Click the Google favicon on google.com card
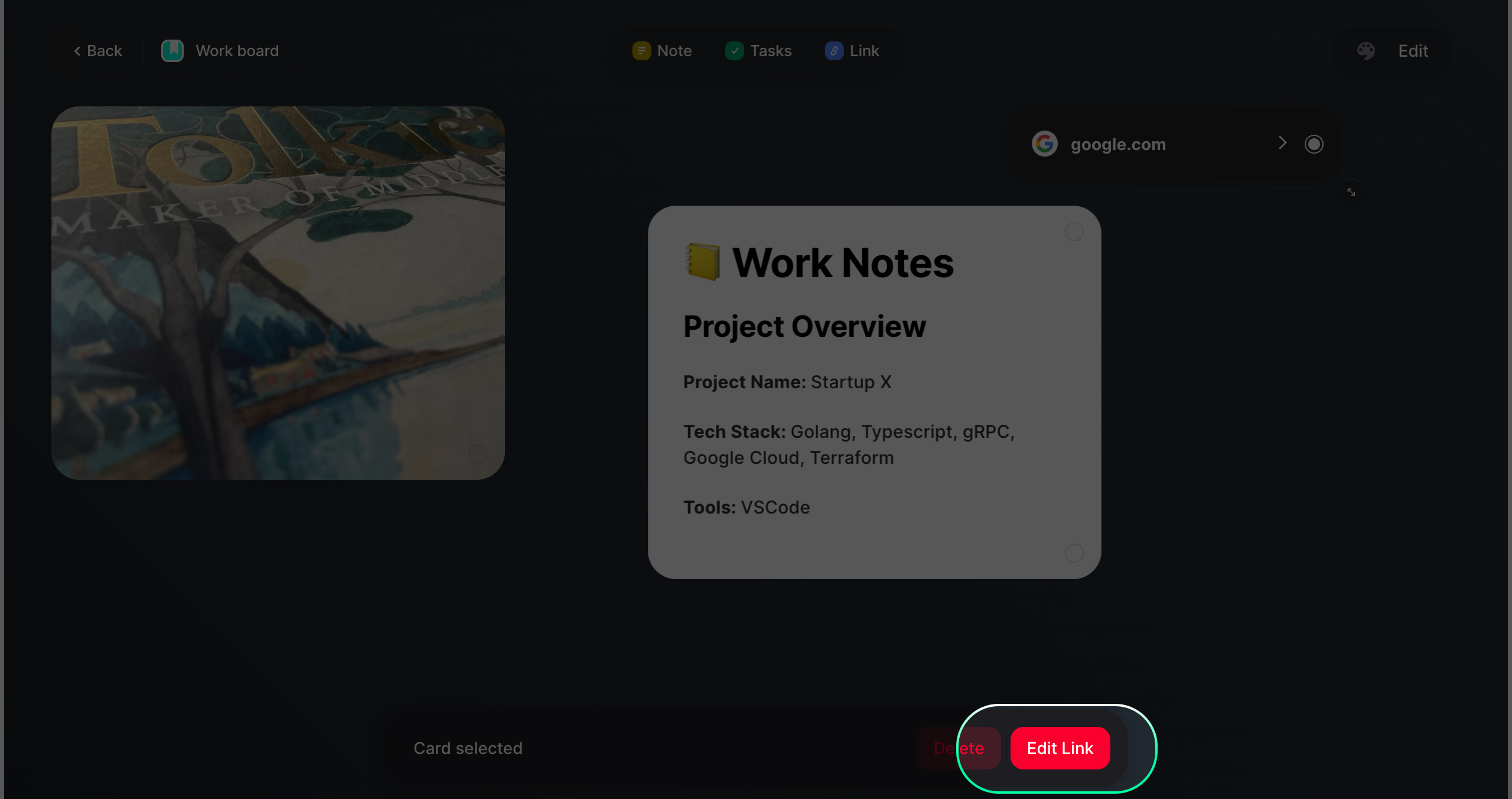 click(1045, 144)
